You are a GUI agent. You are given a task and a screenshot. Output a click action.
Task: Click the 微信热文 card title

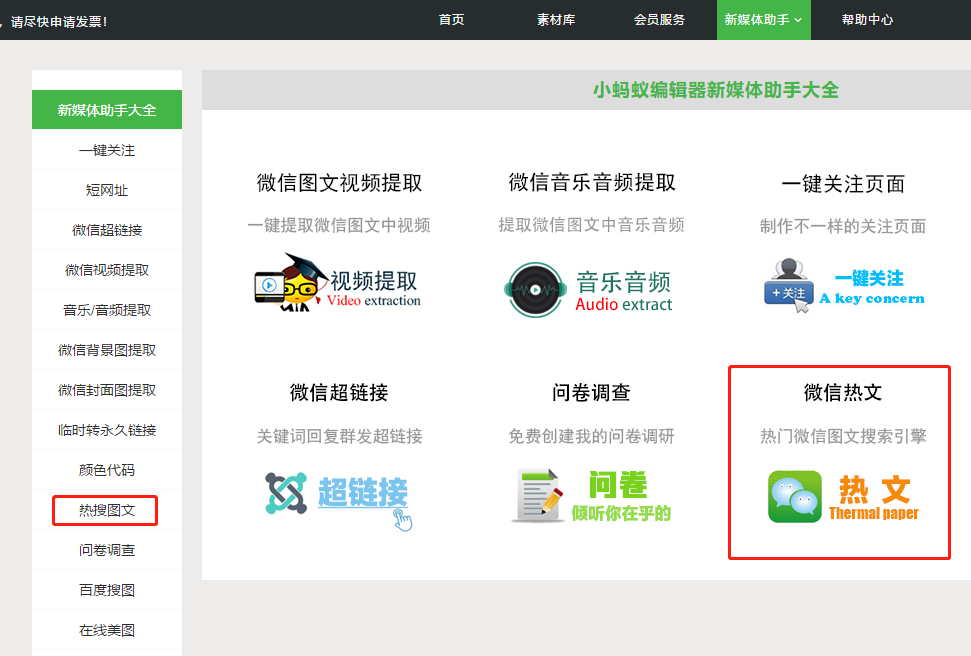click(x=843, y=393)
